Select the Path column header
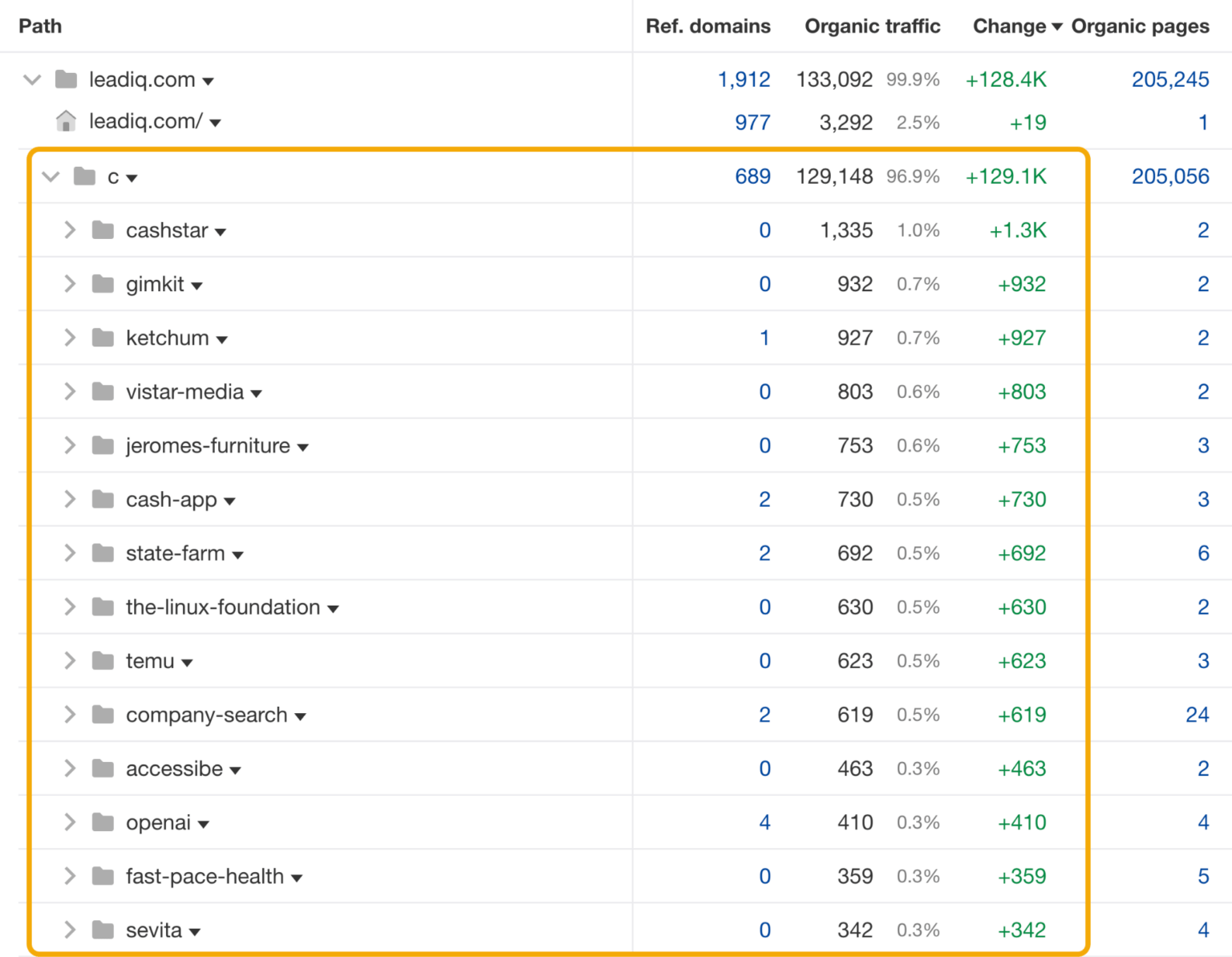 (x=39, y=26)
